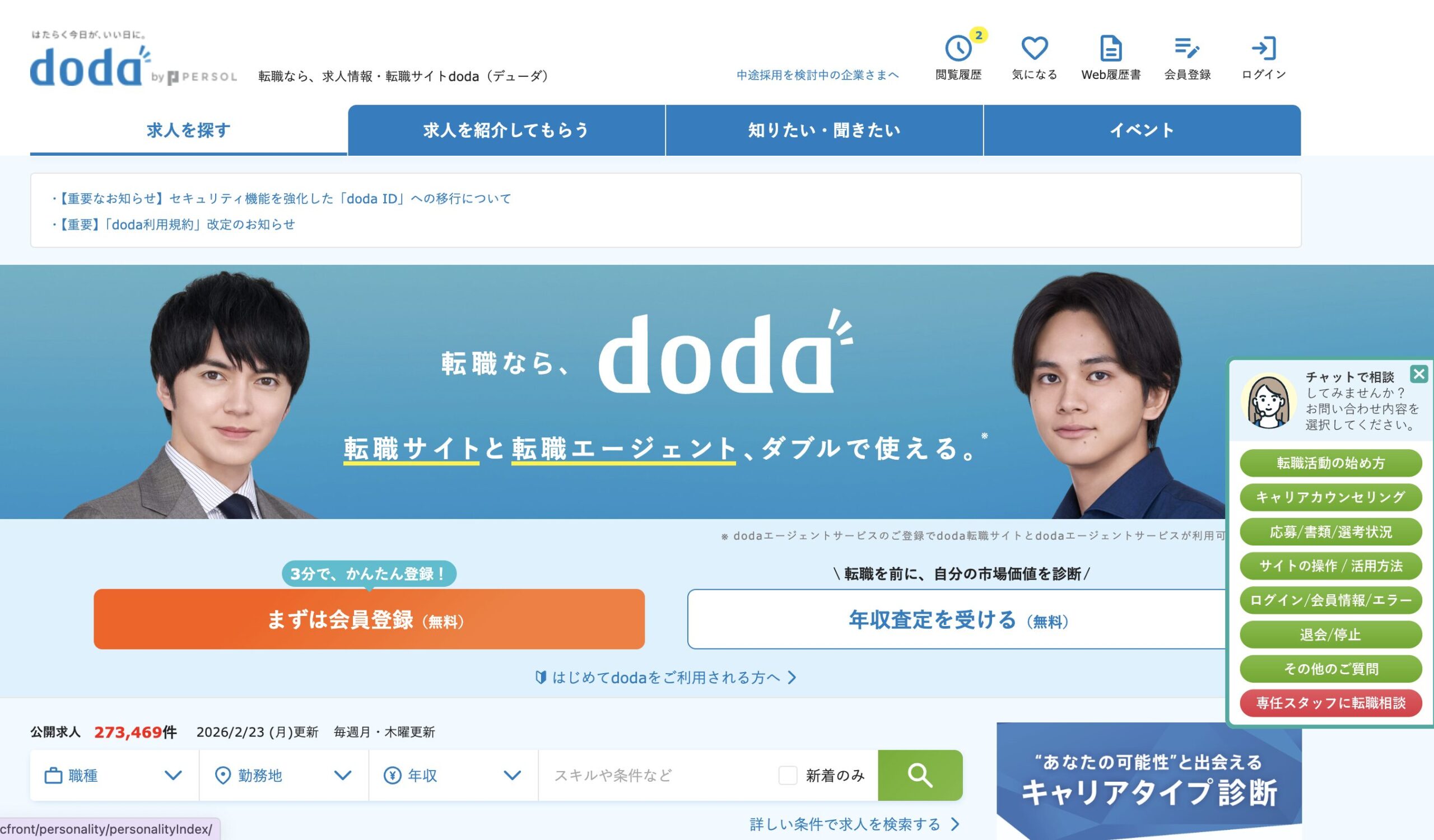Expand the 年収 dropdown
Viewport: 1434px width, 840px height.
[x=454, y=775]
